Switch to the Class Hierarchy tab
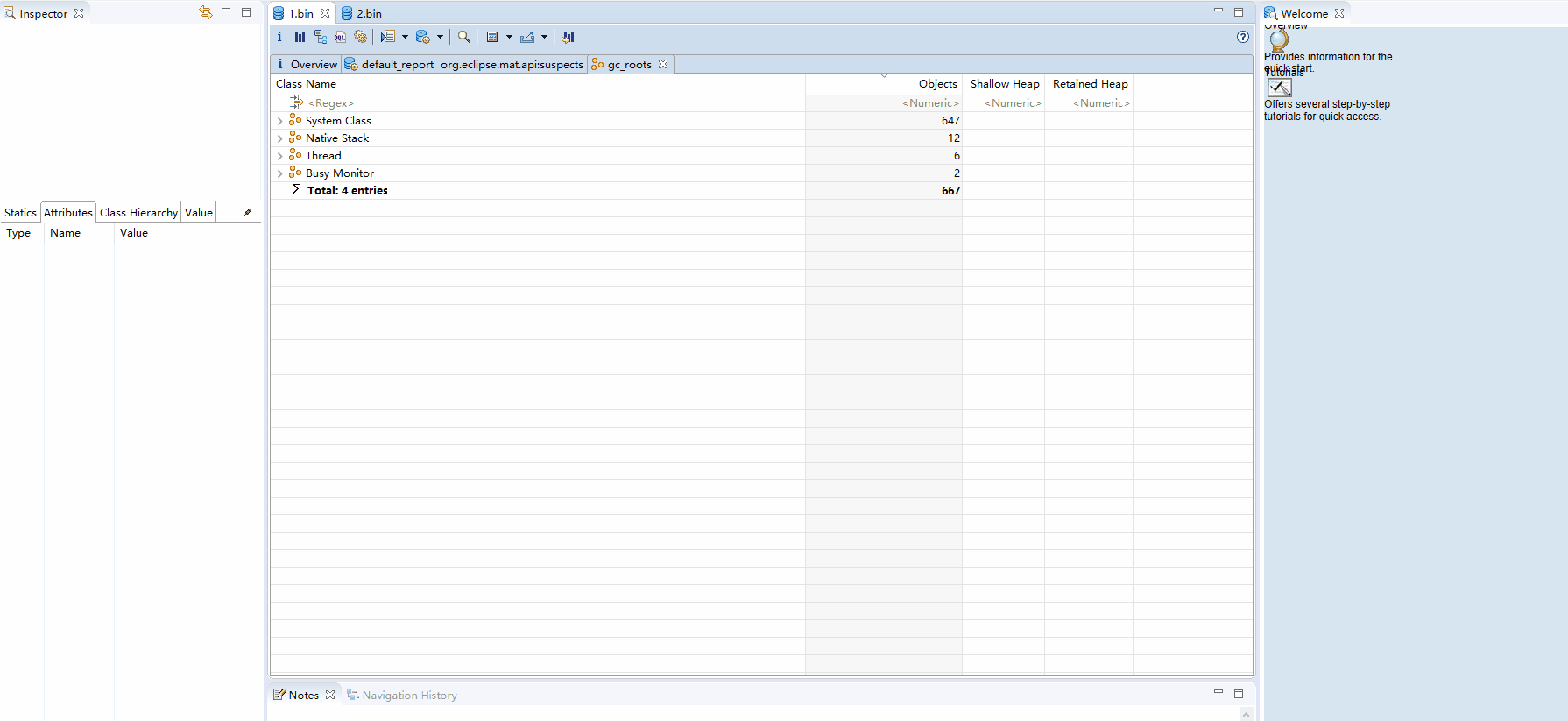The image size is (1568, 721). (138, 212)
